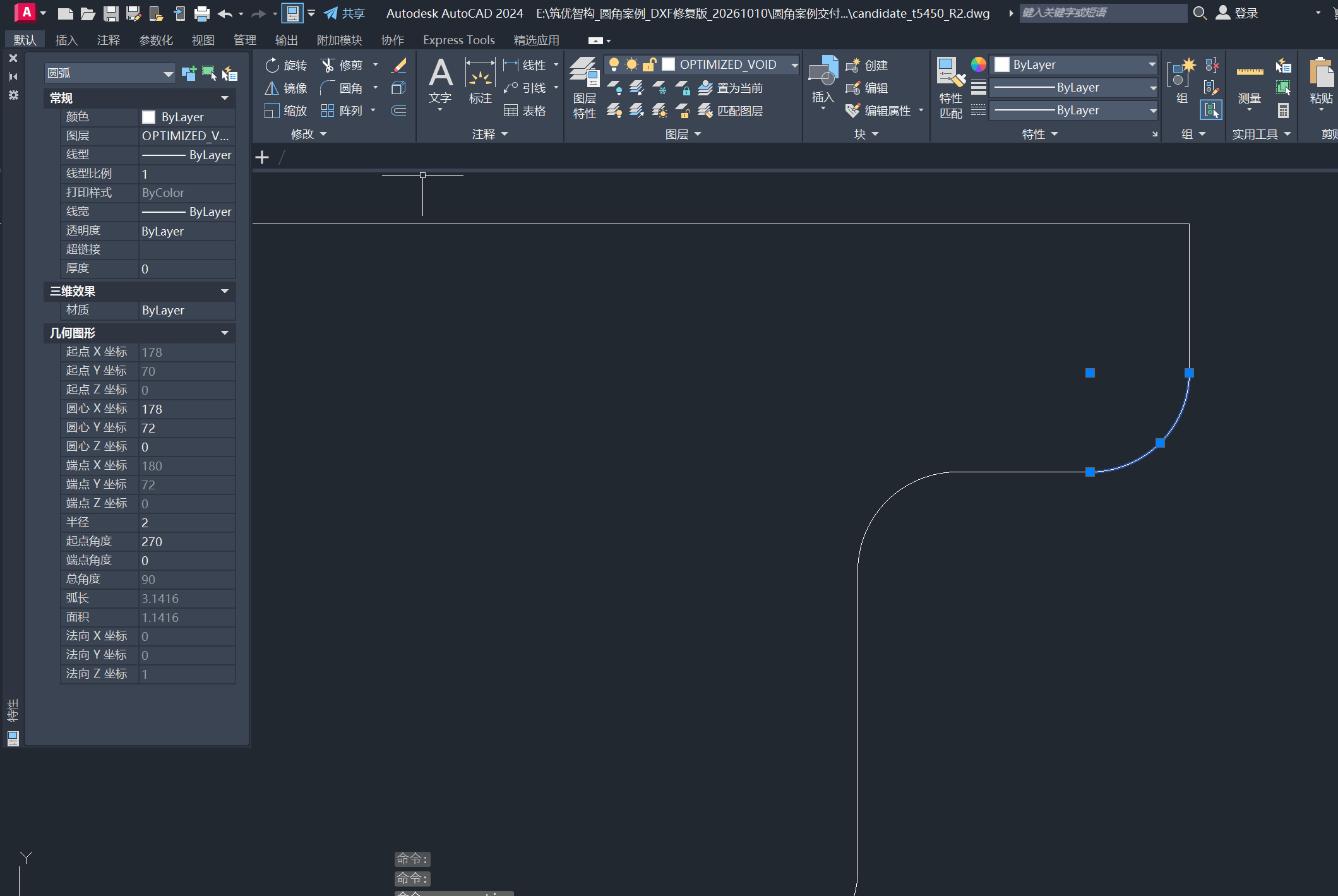The image size is (1338, 896).
Task: Click 置为当前 layer button
Action: click(x=731, y=88)
